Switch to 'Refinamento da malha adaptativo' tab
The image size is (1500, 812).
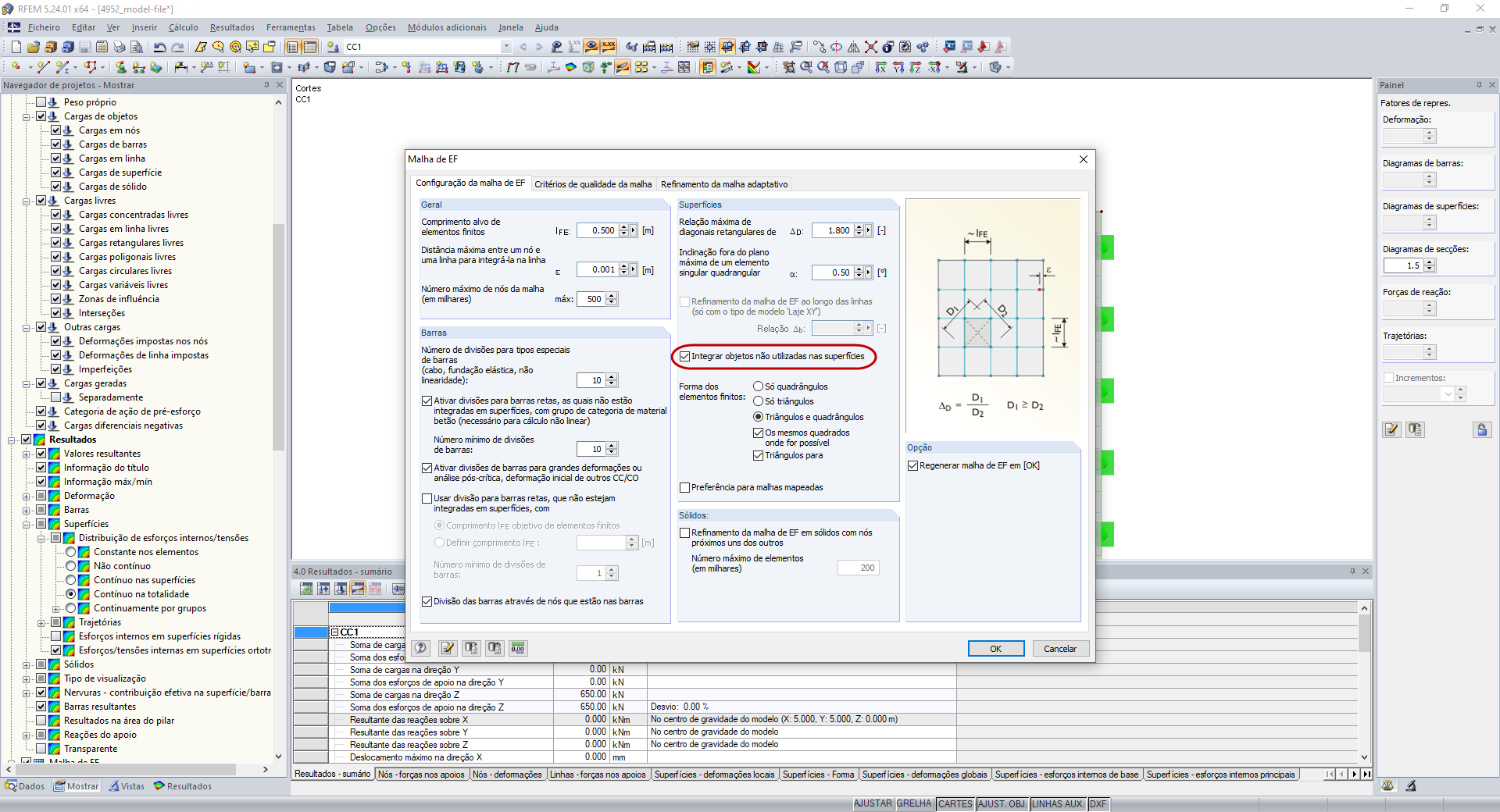724,184
